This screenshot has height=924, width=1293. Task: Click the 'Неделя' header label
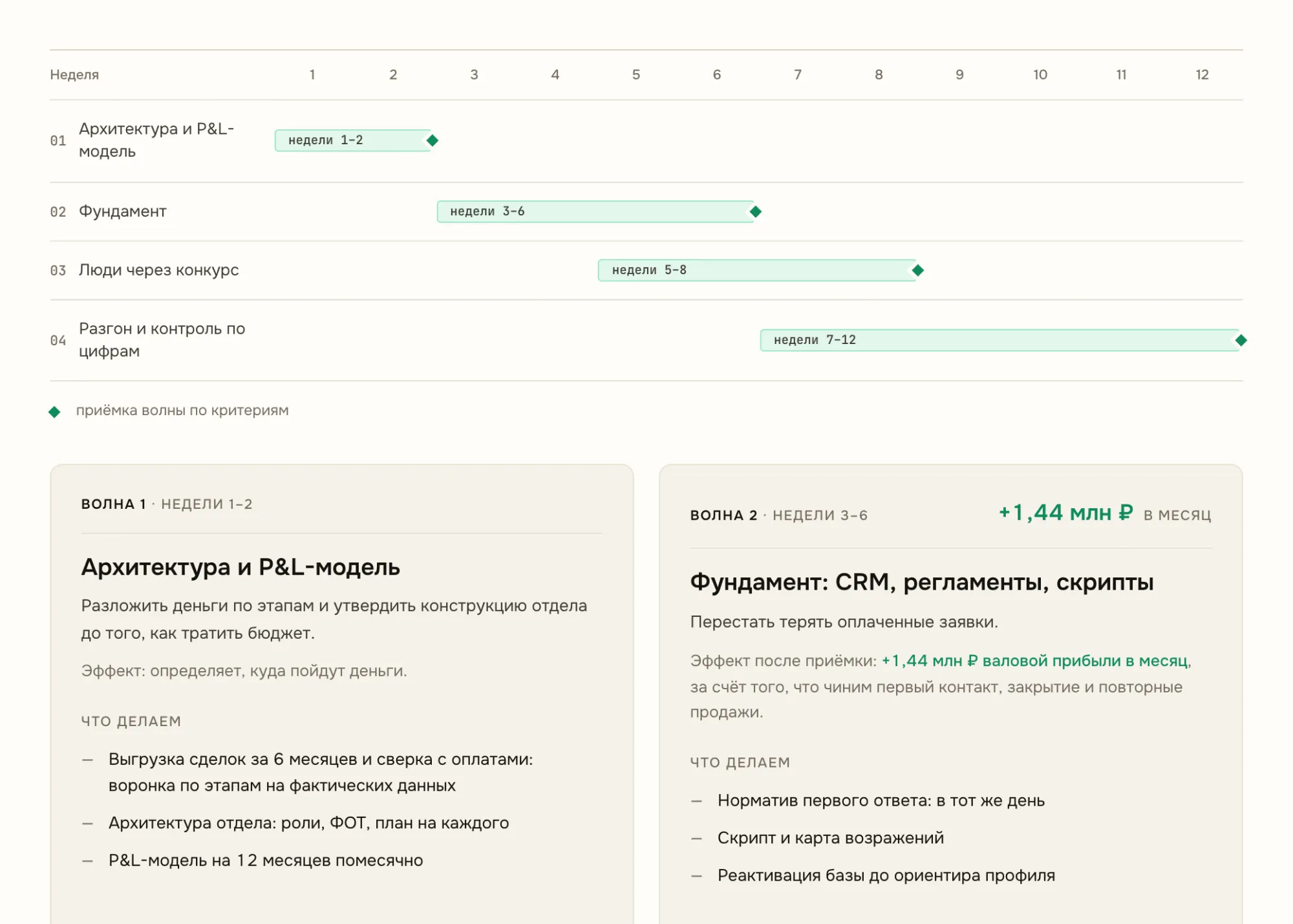74,75
